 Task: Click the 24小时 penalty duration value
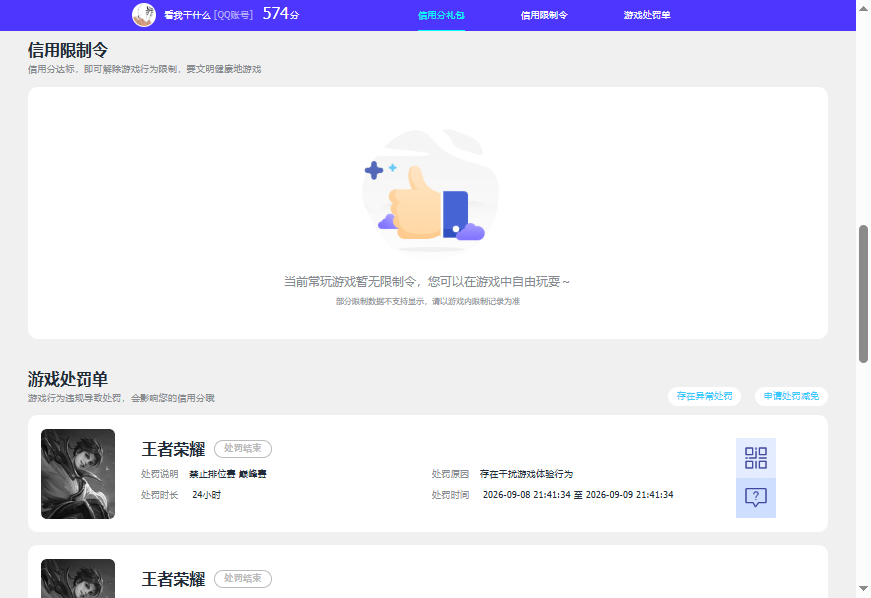click(207, 495)
